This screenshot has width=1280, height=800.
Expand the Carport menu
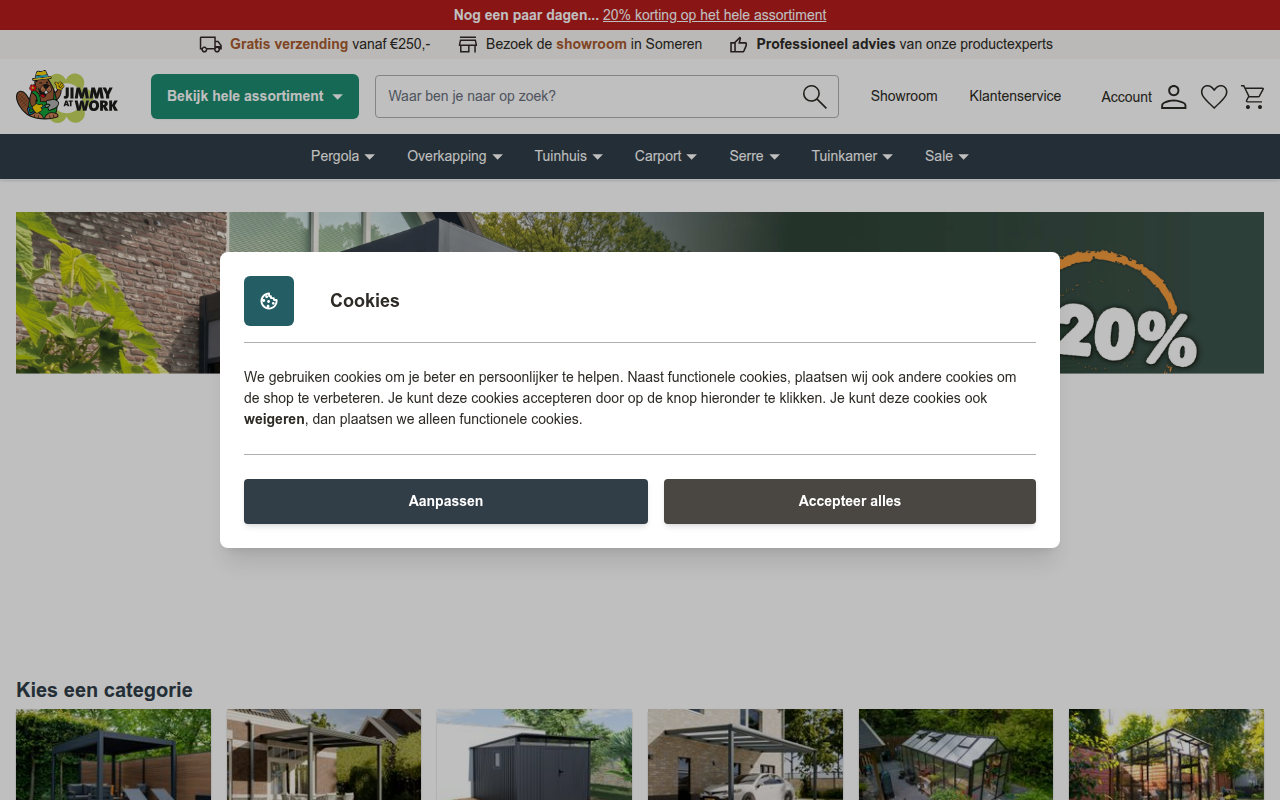[666, 156]
